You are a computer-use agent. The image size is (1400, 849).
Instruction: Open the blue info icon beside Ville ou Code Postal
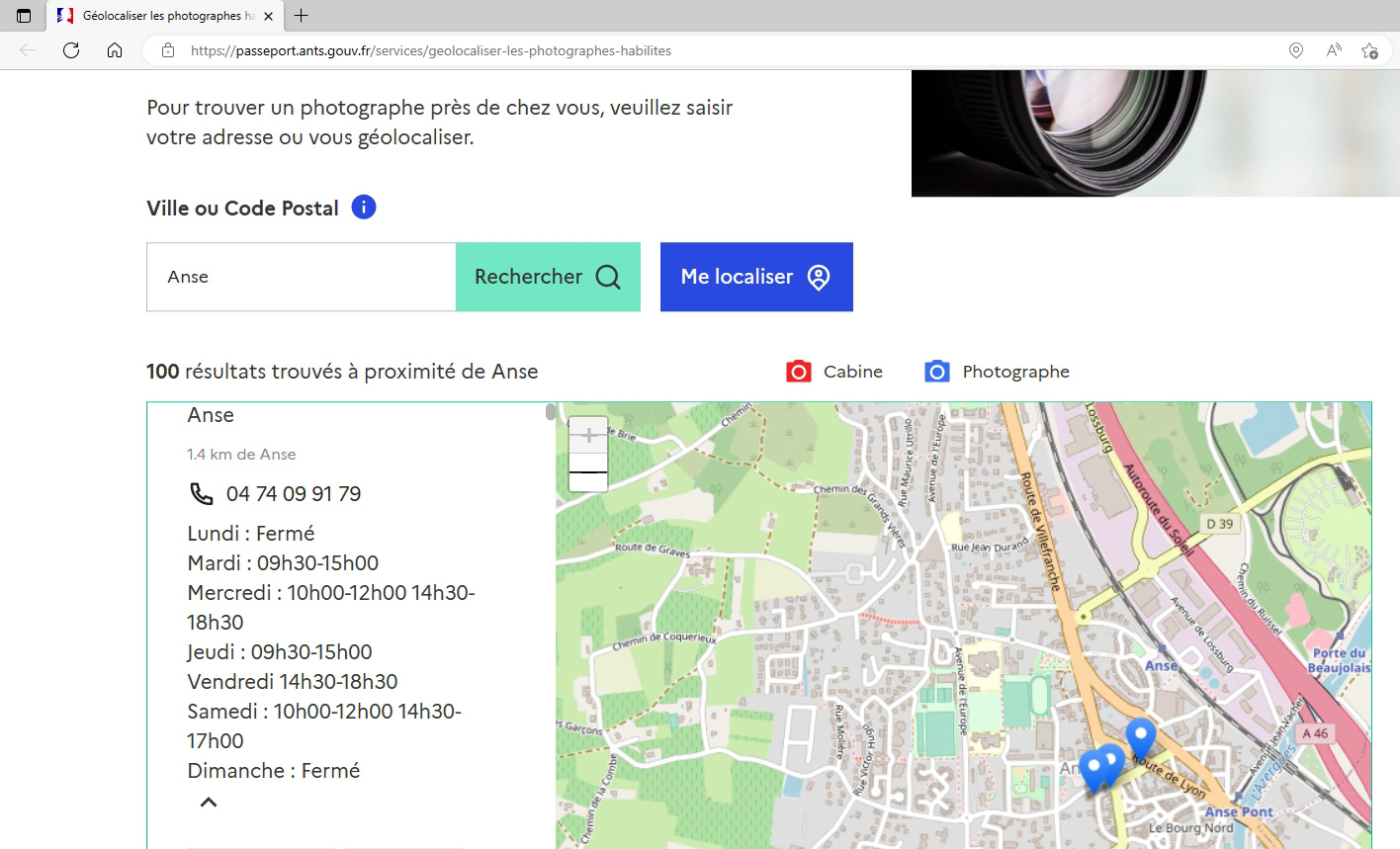click(364, 208)
